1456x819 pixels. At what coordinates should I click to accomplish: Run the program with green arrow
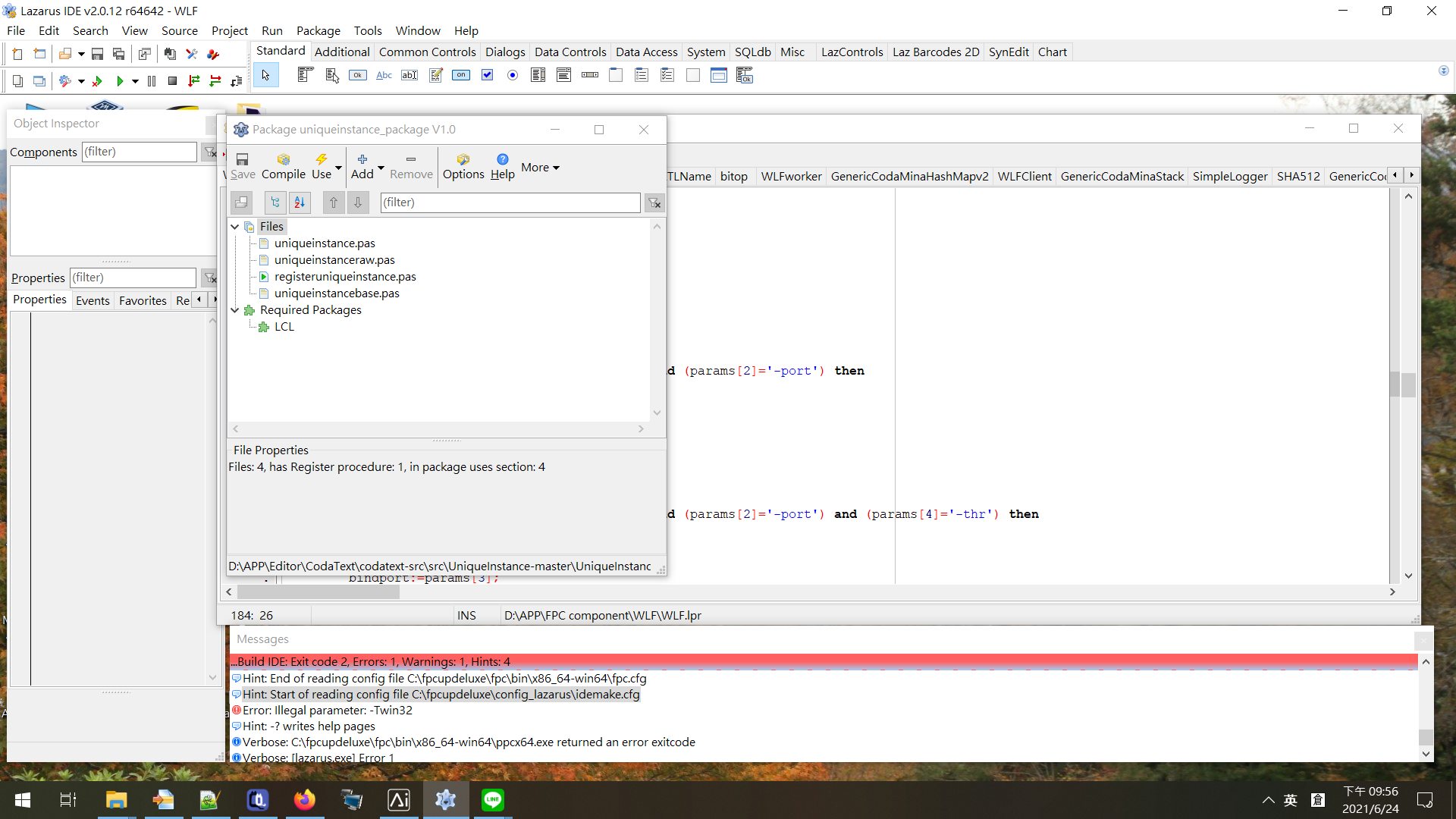[x=120, y=80]
